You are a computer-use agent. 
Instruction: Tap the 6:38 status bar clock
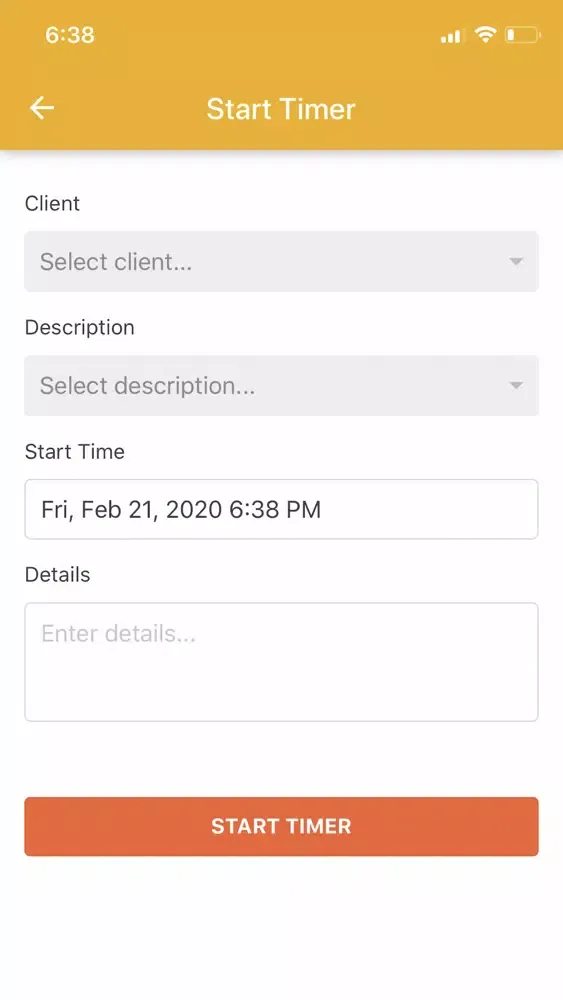[69, 34]
